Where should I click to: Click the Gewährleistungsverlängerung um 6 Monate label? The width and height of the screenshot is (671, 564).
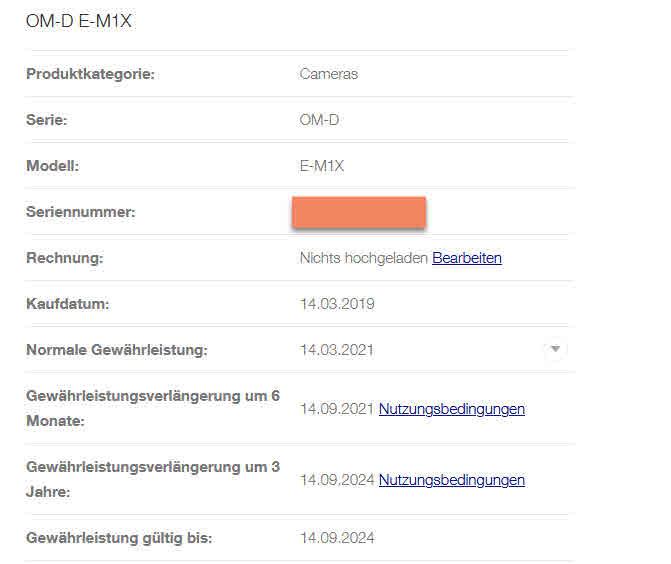click(x=153, y=408)
